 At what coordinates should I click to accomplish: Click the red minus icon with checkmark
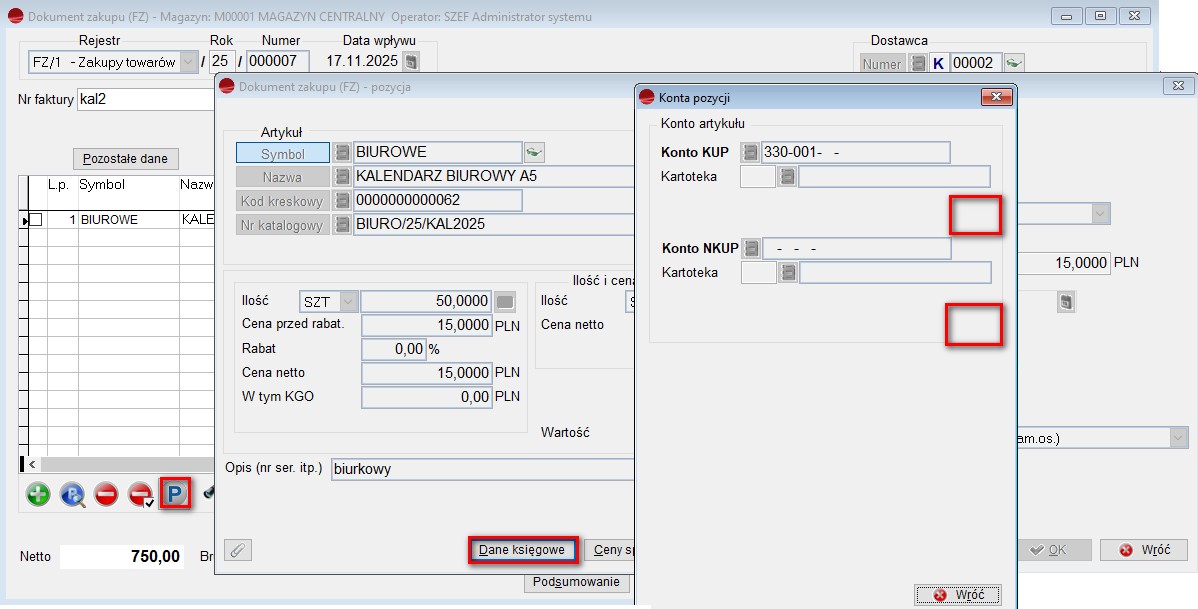(x=140, y=494)
